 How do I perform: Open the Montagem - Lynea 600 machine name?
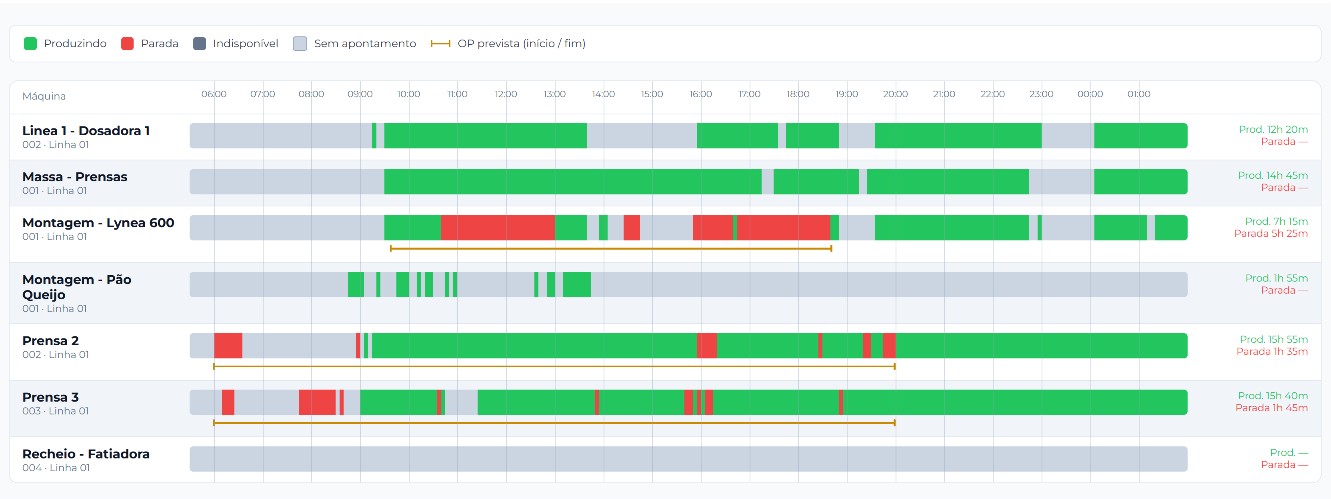coord(98,223)
